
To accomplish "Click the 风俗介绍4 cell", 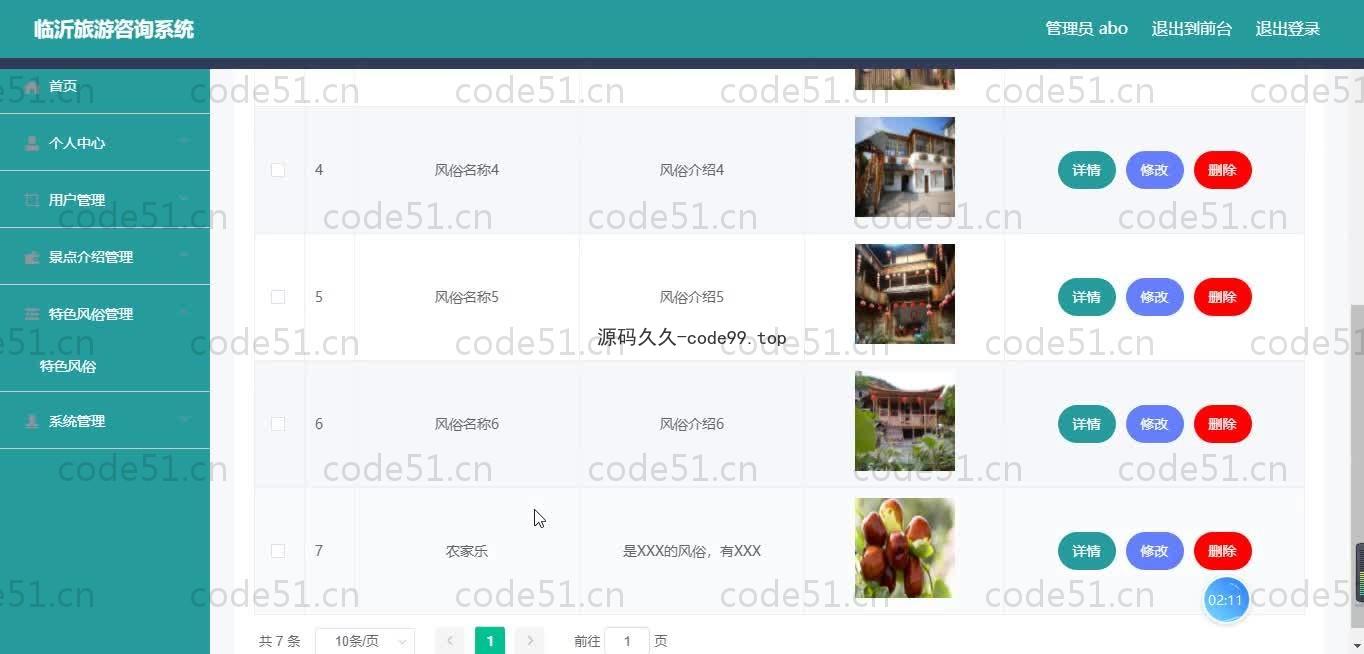I will [692, 170].
